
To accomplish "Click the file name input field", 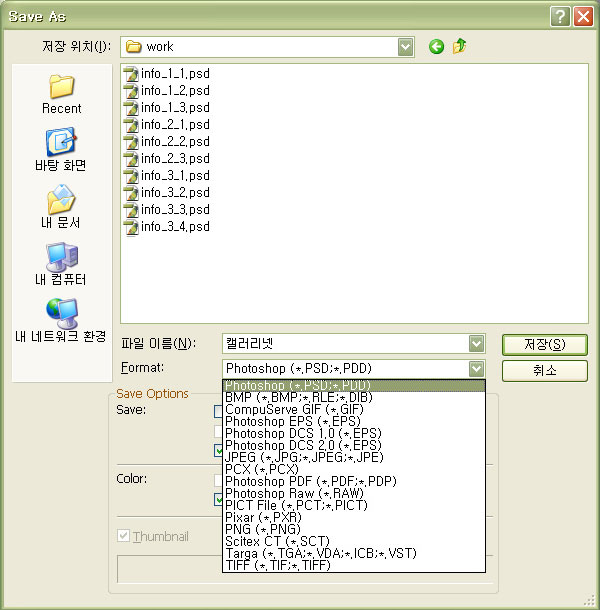I will pyautogui.click(x=343, y=344).
